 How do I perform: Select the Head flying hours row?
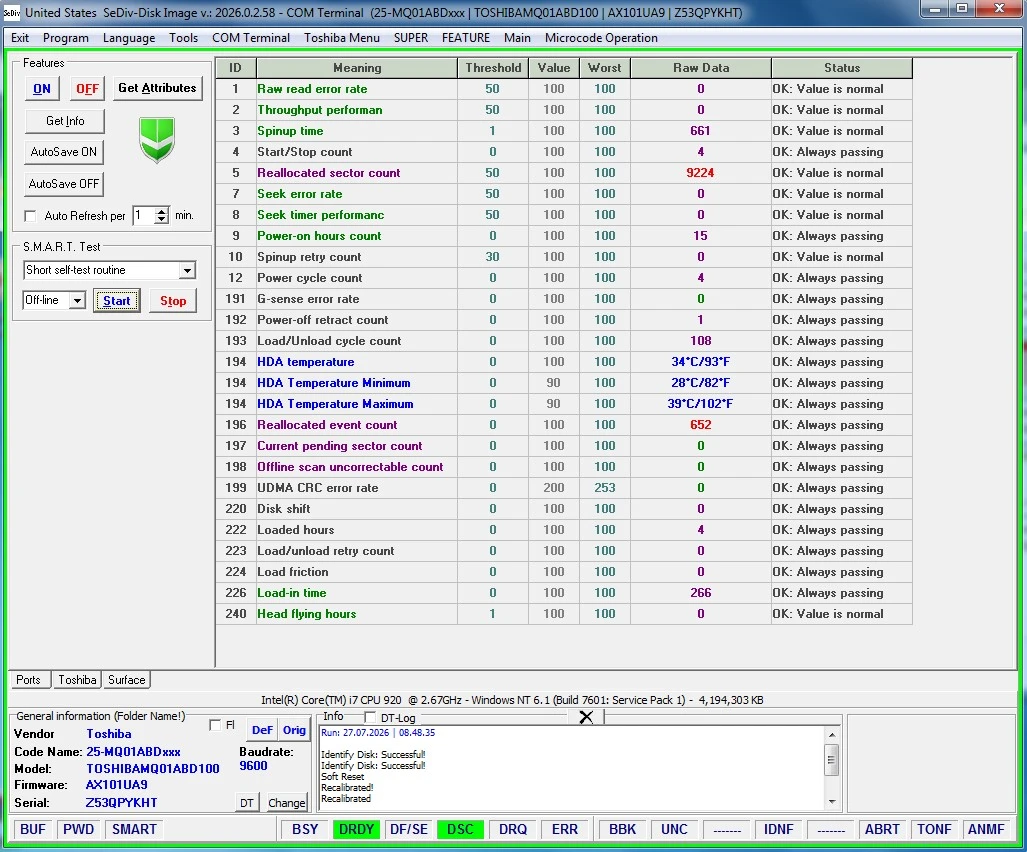[x=564, y=614]
